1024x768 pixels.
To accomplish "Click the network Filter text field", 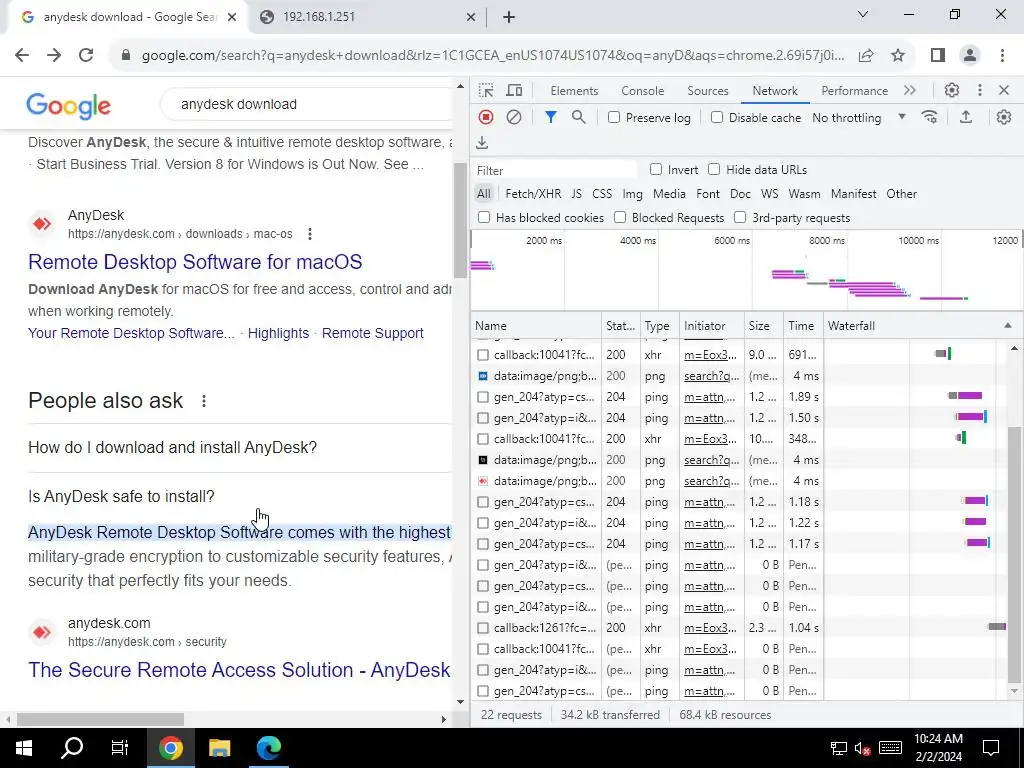I will point(555,170).
